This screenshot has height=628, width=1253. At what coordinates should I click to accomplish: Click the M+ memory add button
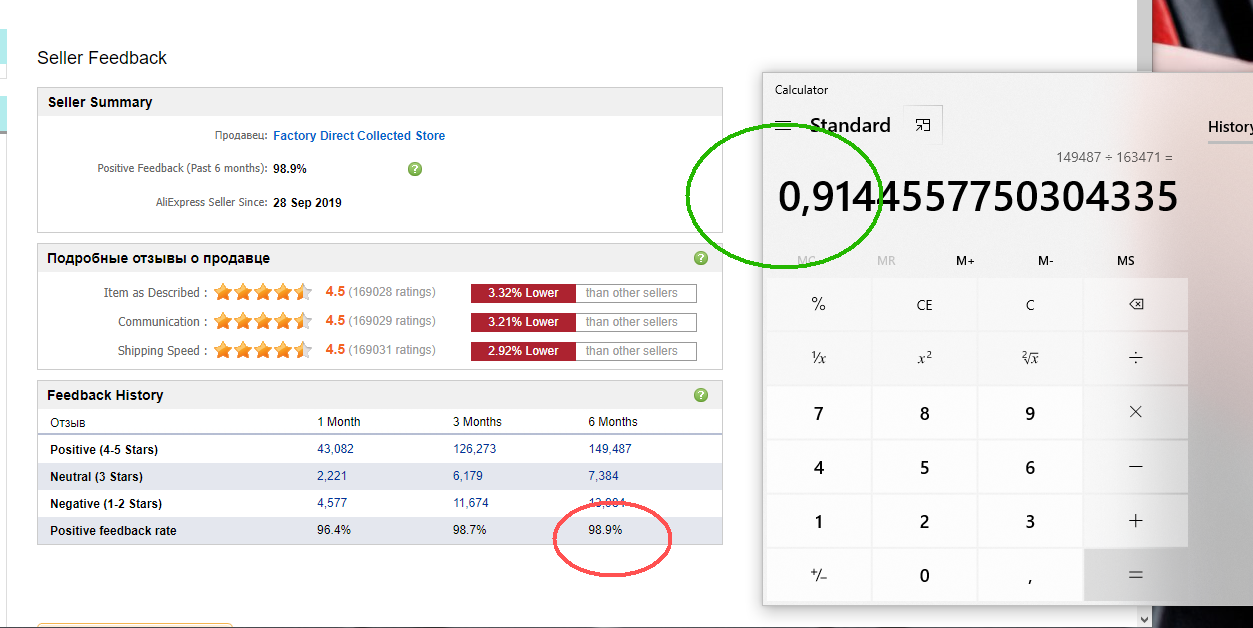pyautogui.click(x=965, y=261)
